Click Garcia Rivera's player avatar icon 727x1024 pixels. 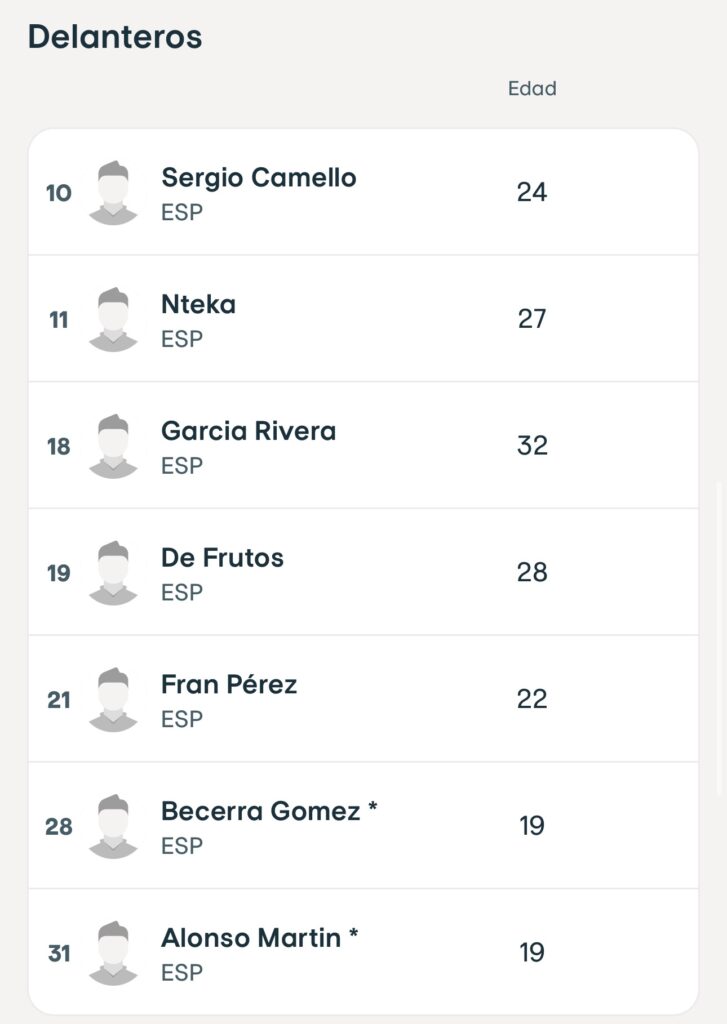coord(113,446)
